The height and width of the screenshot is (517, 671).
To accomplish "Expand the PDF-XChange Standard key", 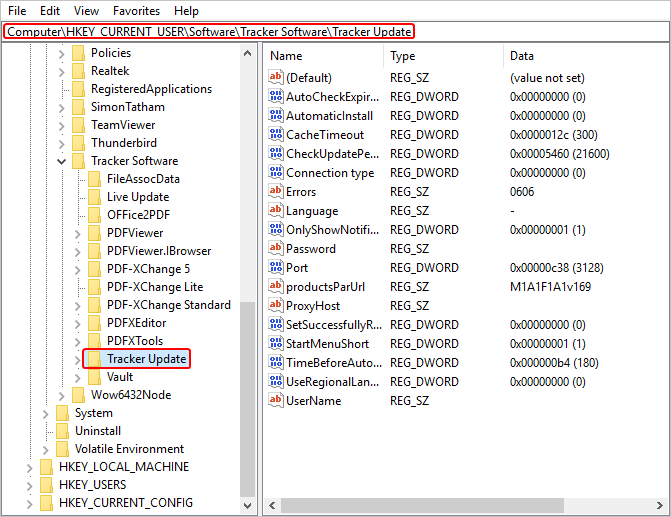I will point(77,306).
